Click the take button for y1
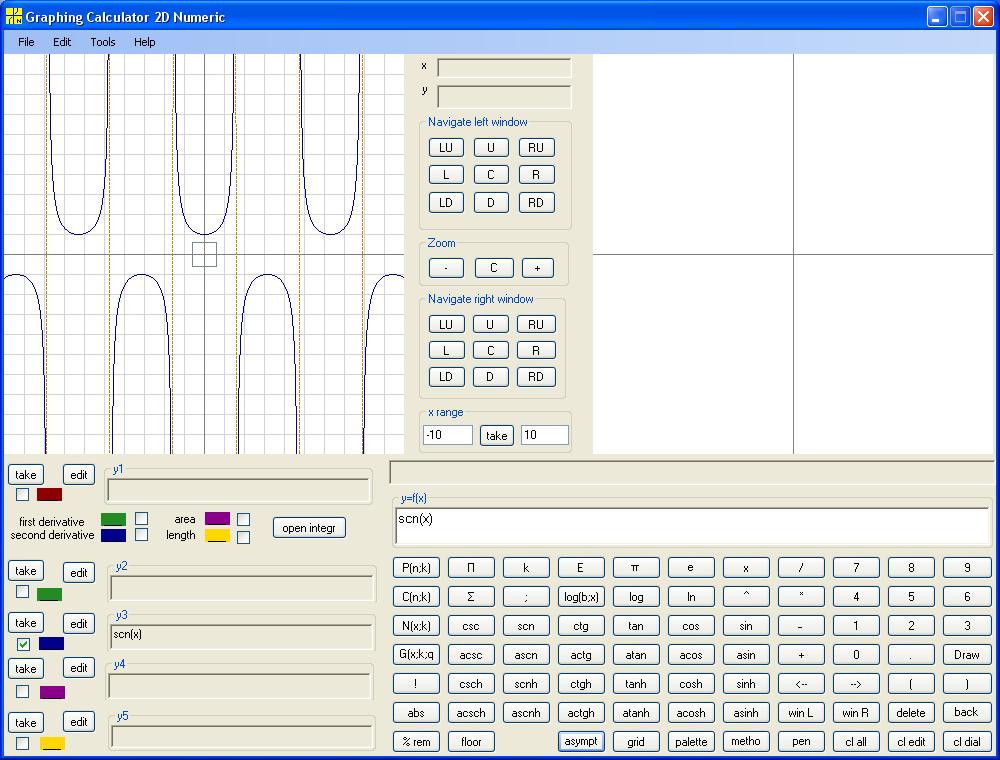Image resolution: width=1000 pixels, height=760 pixels. point(26,475)
